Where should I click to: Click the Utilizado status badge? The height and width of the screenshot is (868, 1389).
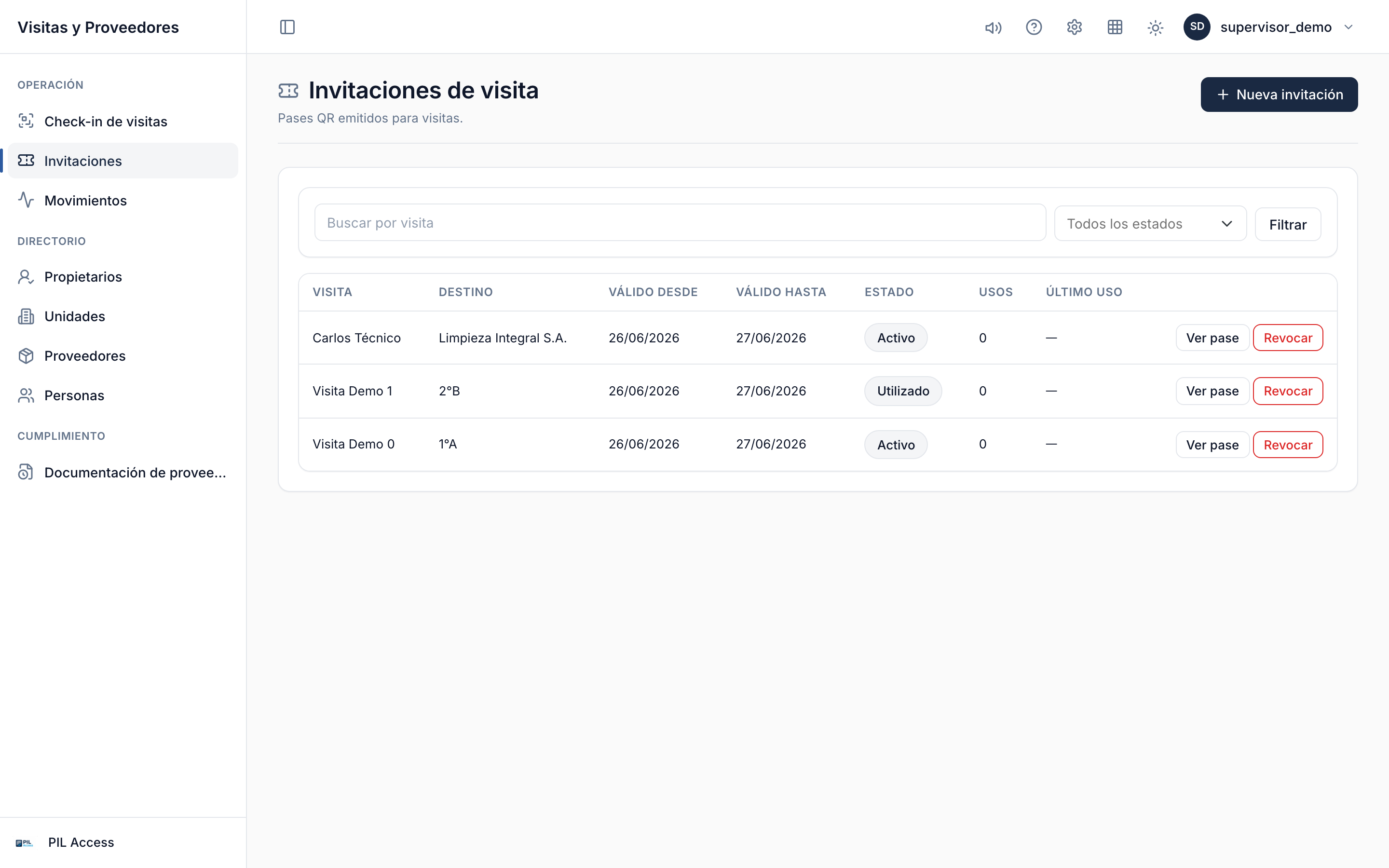(x=903, y=391)
